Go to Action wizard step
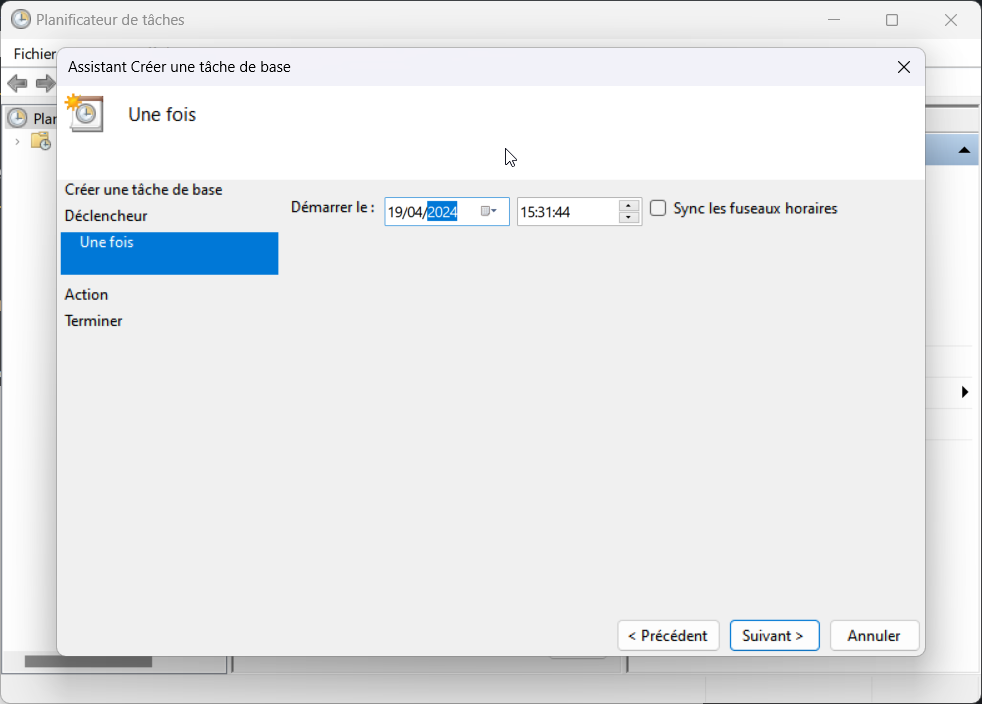The image size is (982, 704). coord(86,294)
